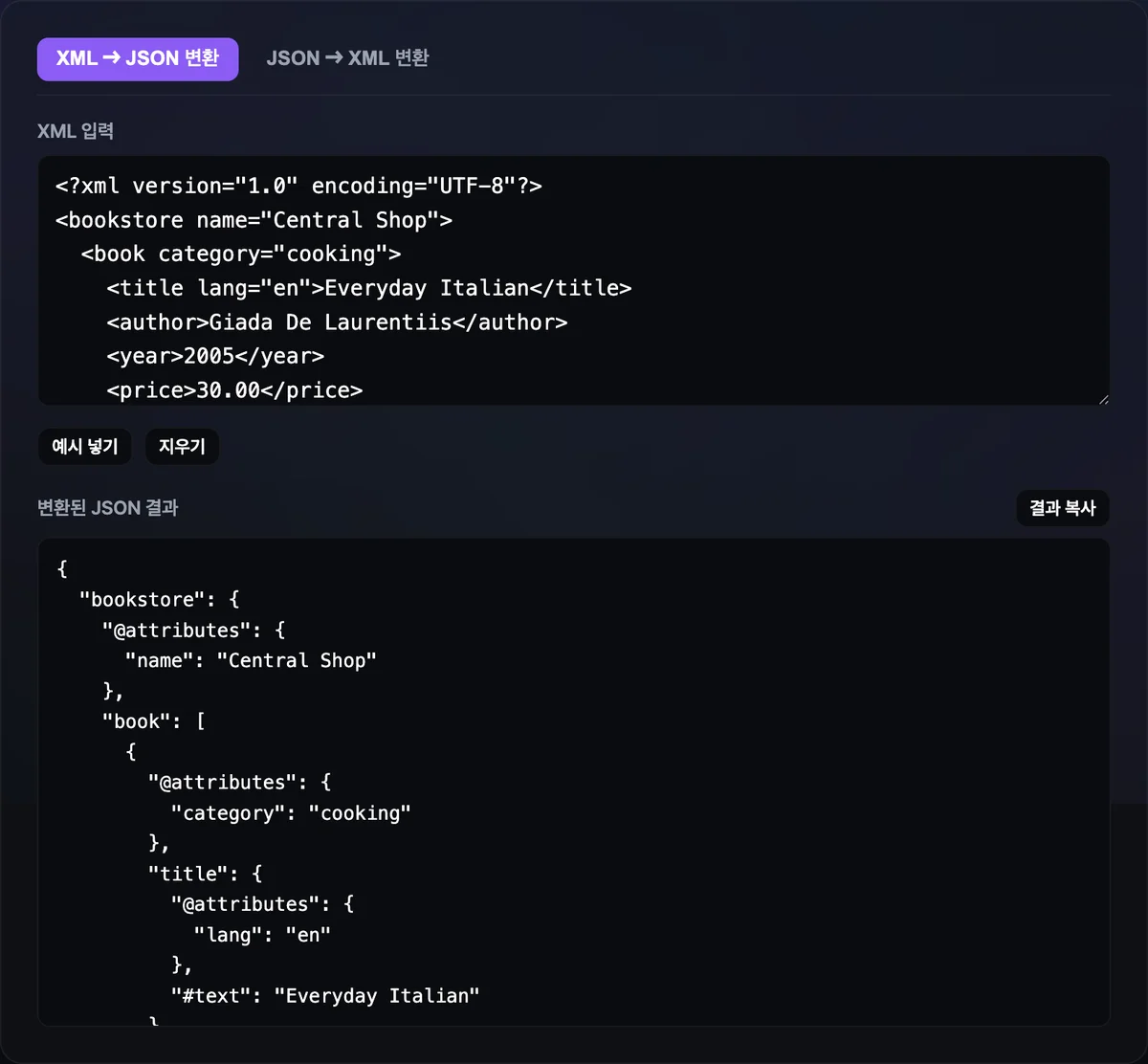Click the "name": "Central Shop" JSON line
The image size is (1148, 1064).
pos(251,660)
